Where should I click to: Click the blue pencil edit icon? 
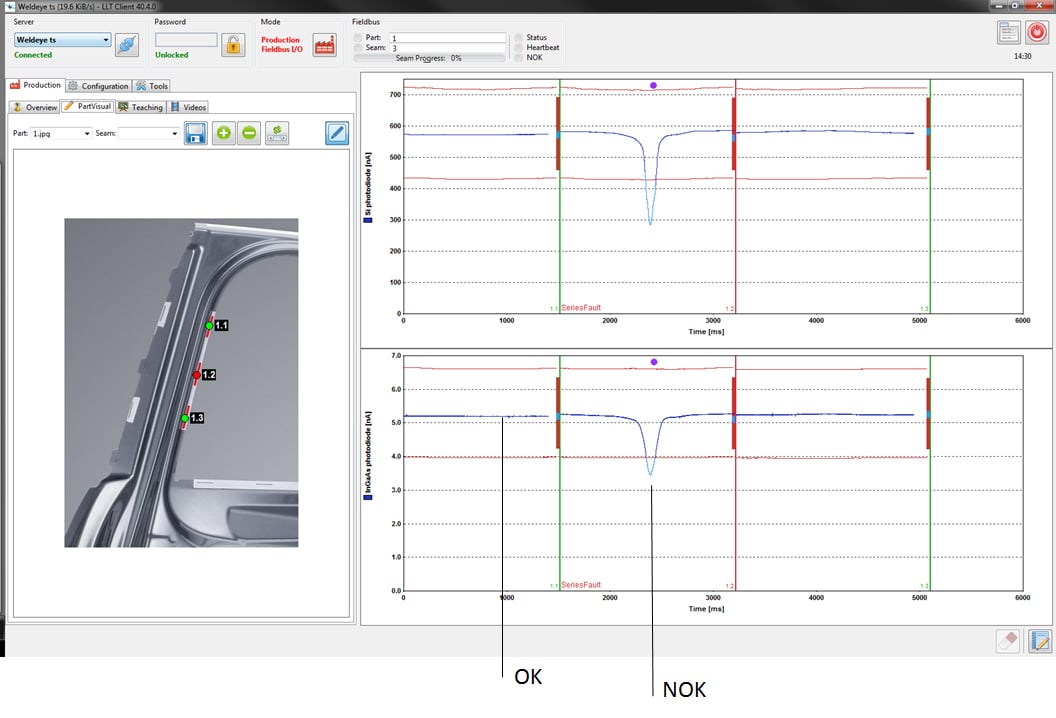point(337,133)
